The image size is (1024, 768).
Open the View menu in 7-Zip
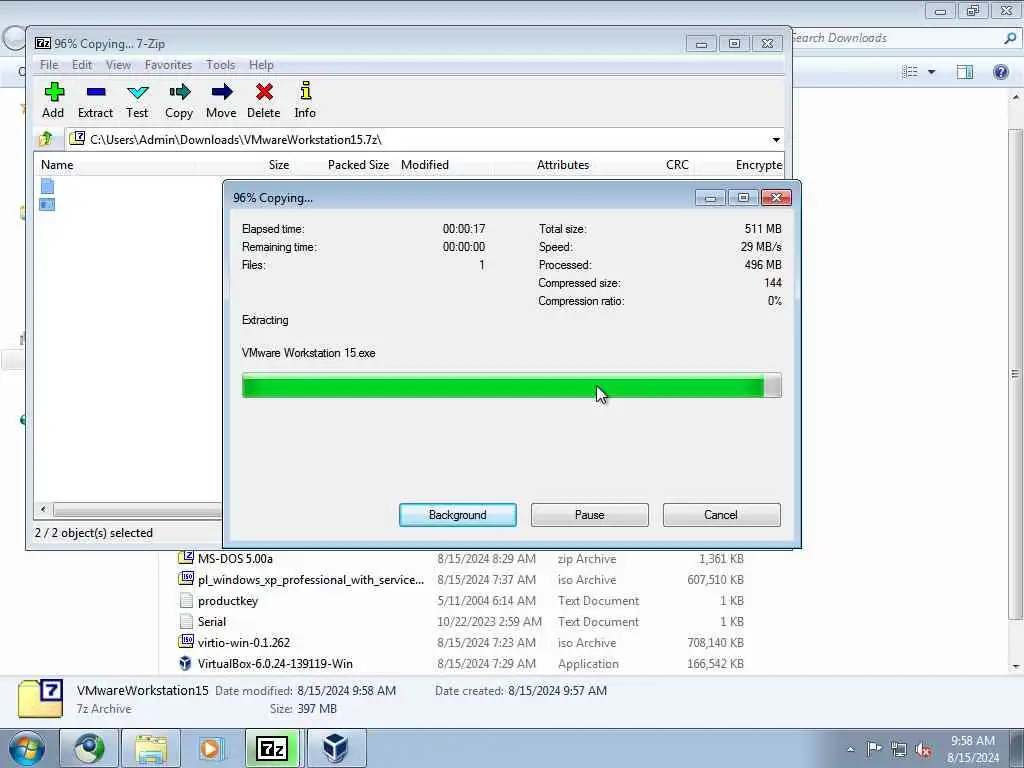[x=118, y=65]
